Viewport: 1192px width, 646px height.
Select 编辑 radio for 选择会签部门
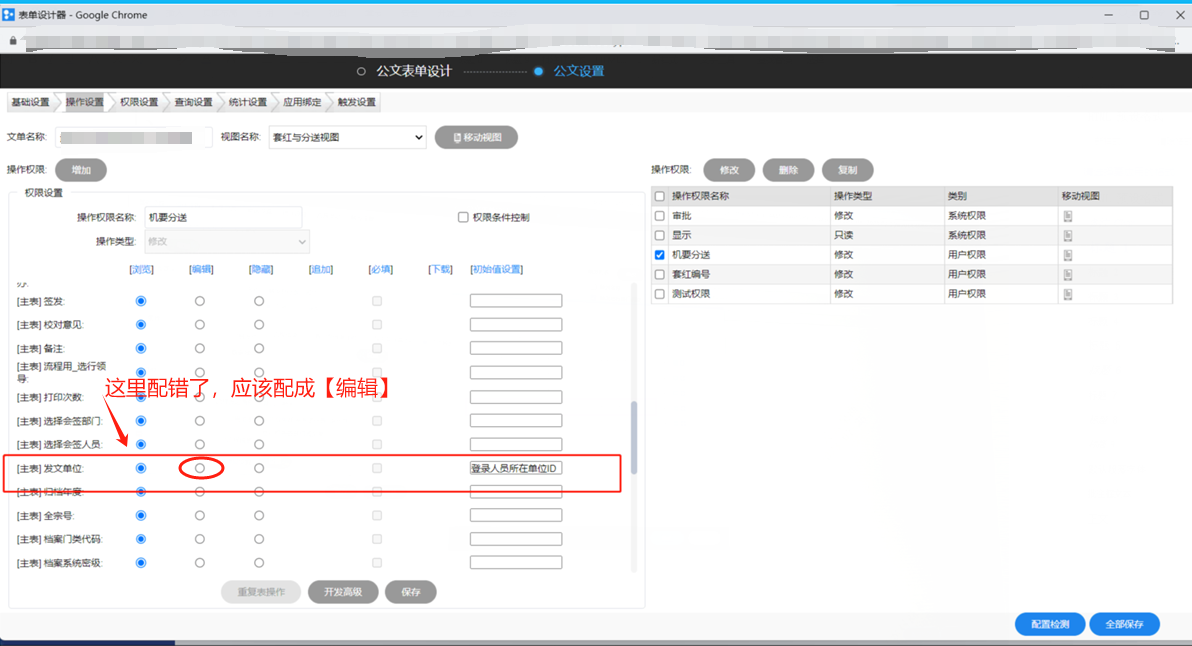(200, 420)
